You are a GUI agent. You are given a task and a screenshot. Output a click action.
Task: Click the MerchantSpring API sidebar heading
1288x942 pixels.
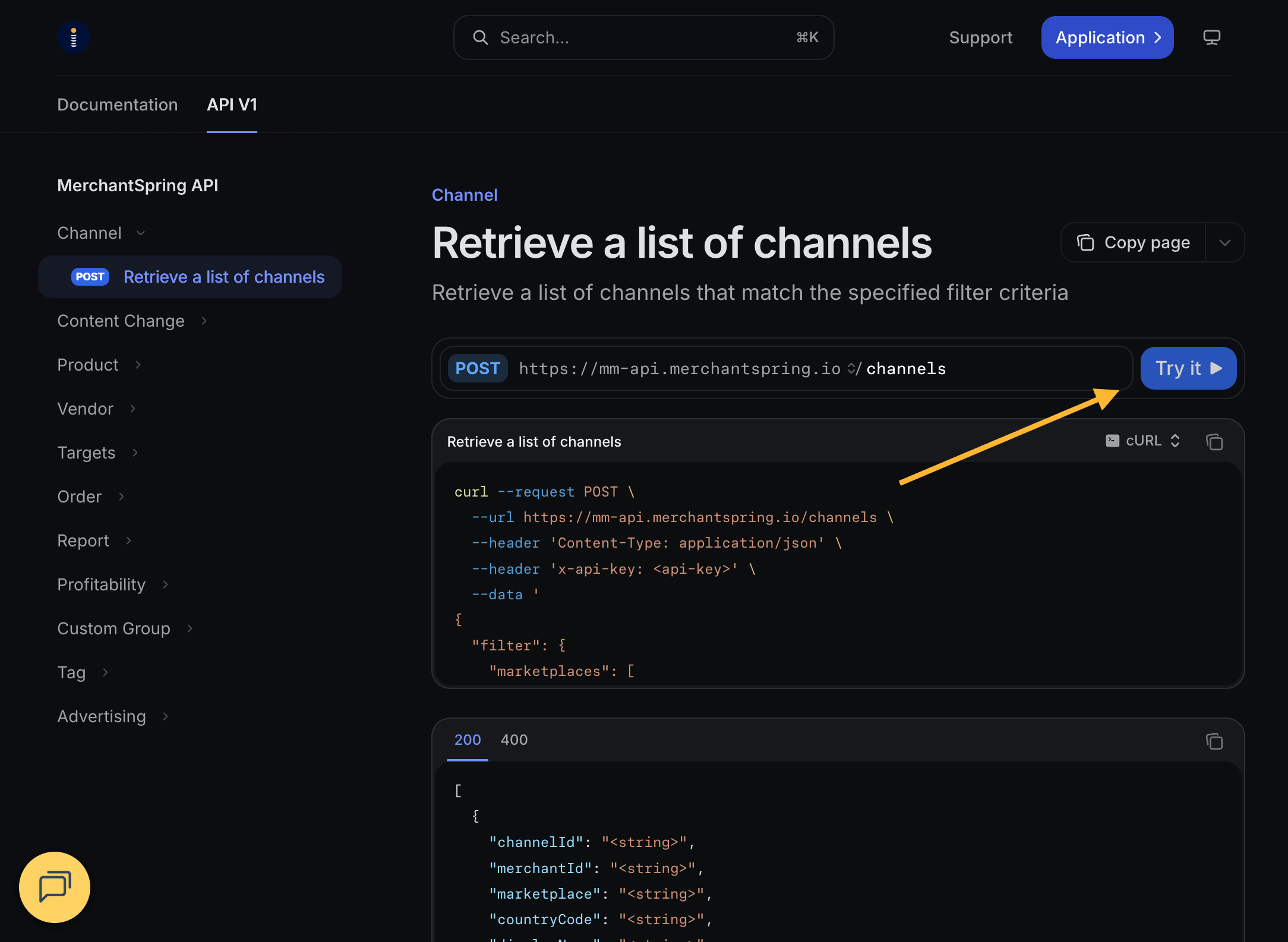click(x=138, y=185)
